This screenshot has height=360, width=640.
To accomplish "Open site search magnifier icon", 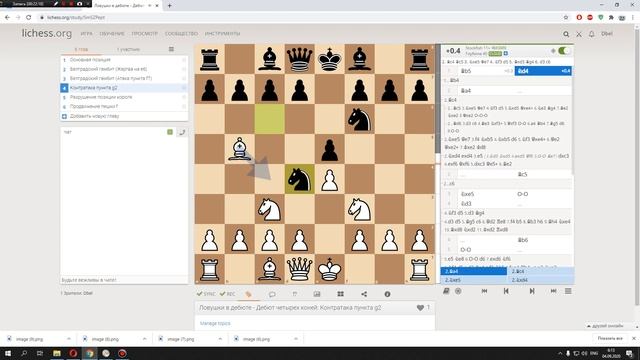I will [566, 34].
